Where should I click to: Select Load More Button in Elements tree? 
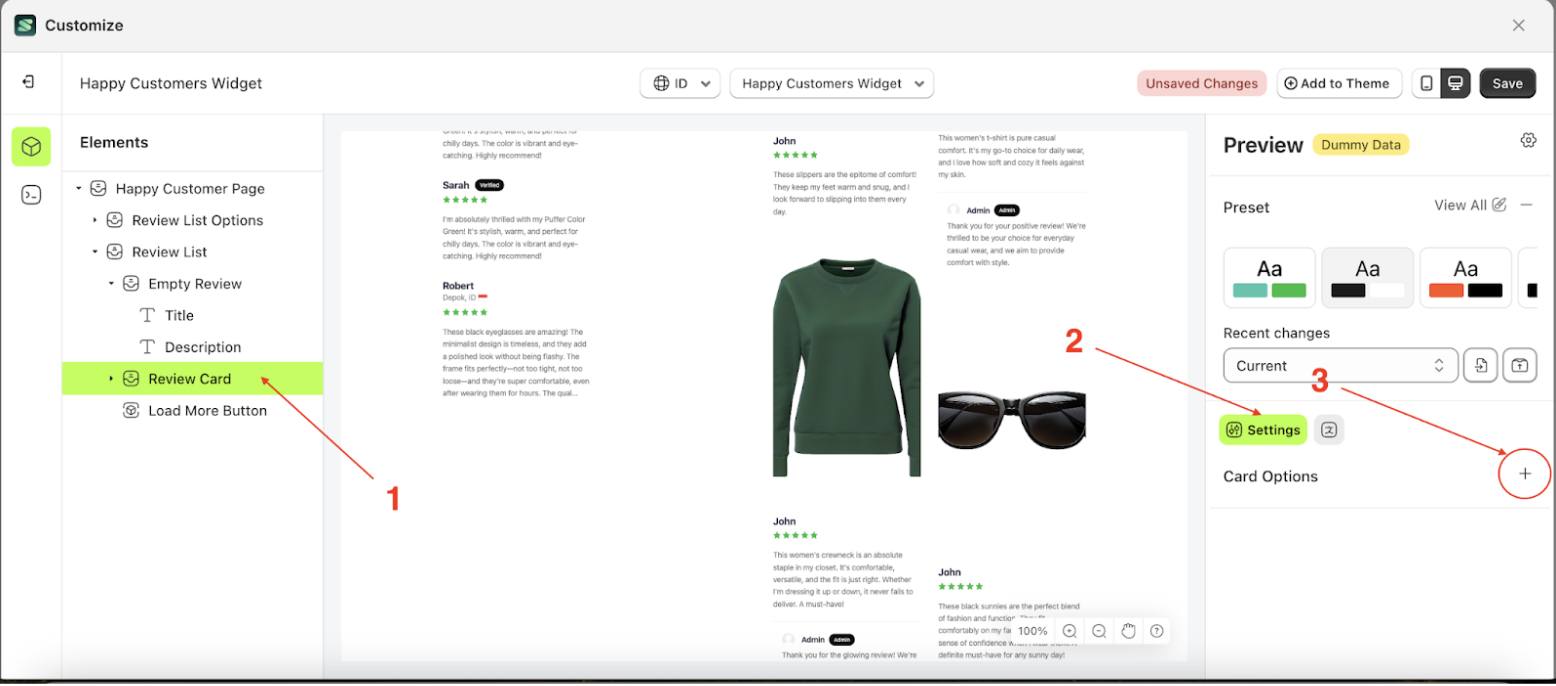(207, 411)
